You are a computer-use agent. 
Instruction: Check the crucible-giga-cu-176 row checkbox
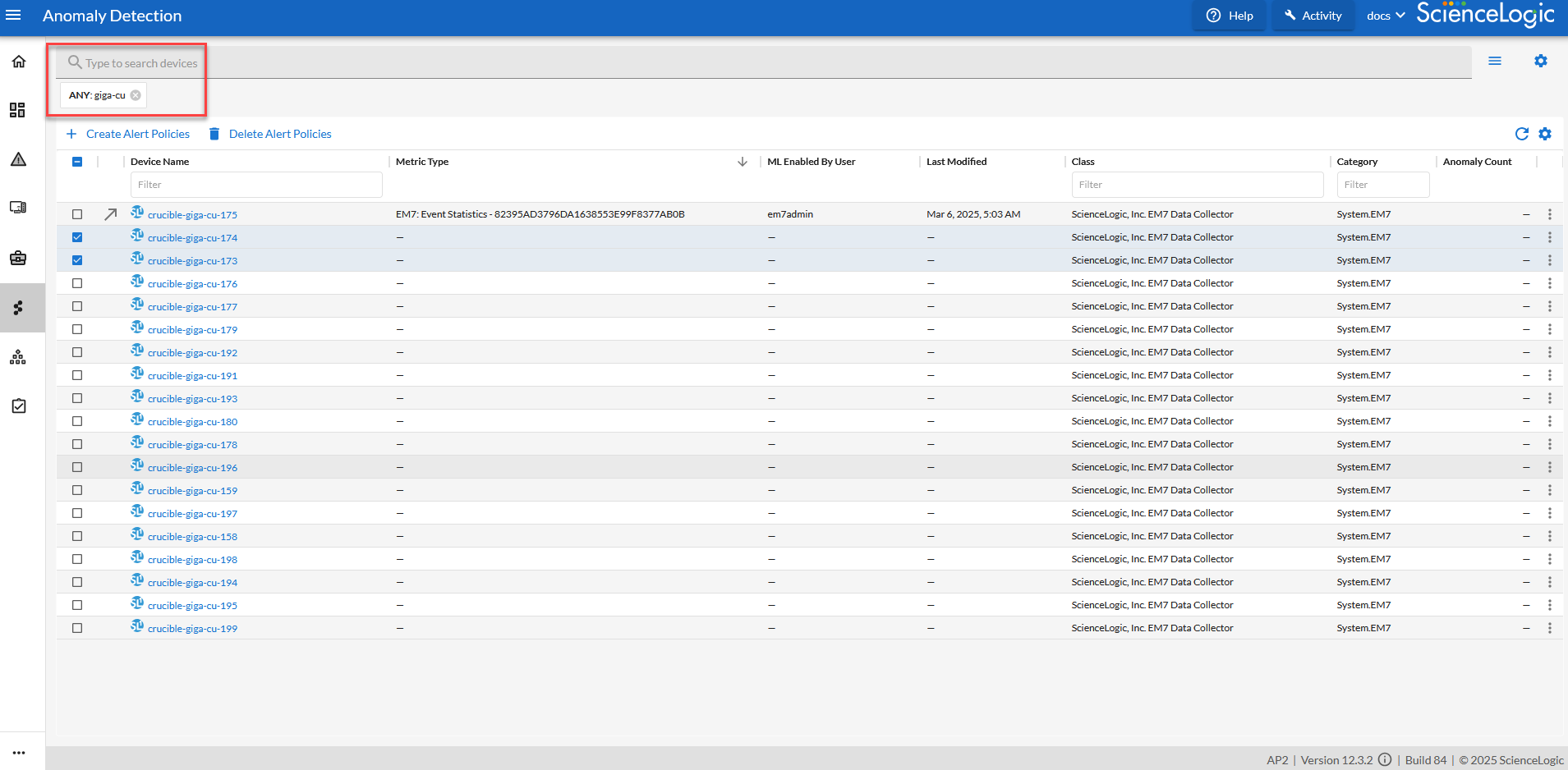(x=77, y=283)
